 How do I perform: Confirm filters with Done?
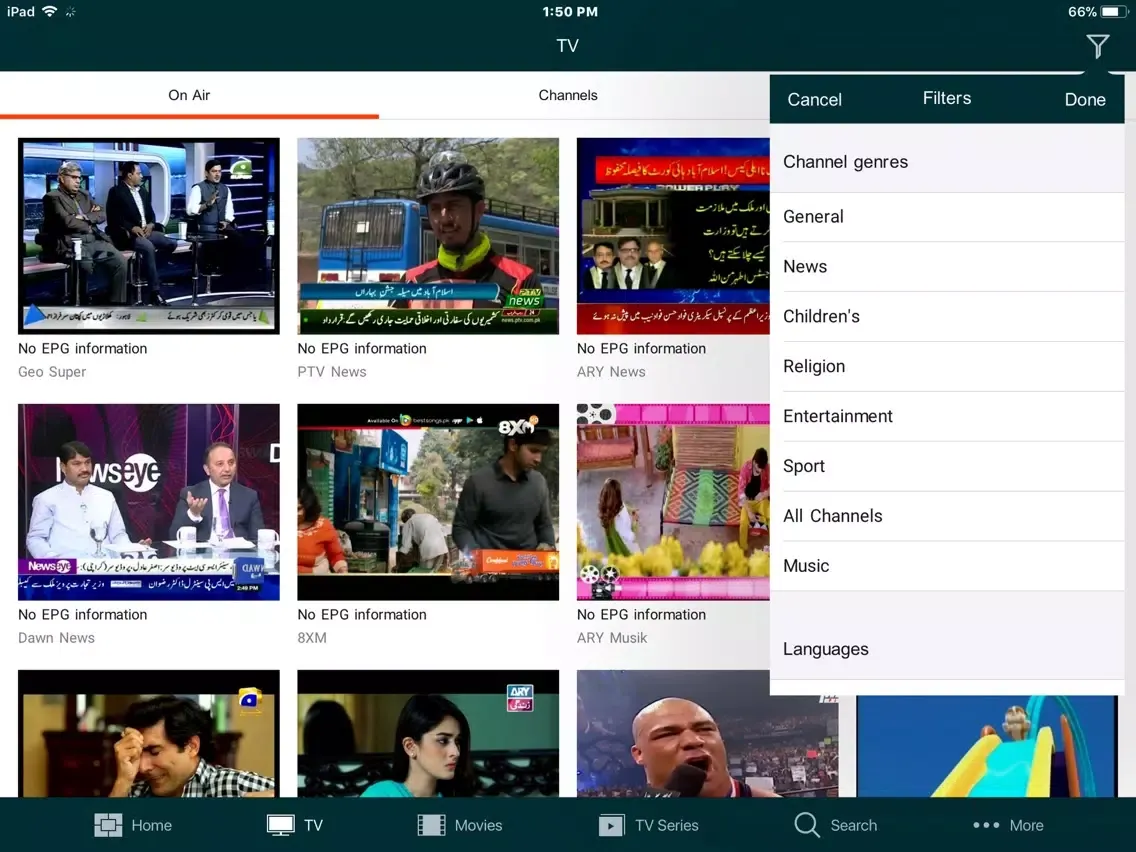point(1085,99)
